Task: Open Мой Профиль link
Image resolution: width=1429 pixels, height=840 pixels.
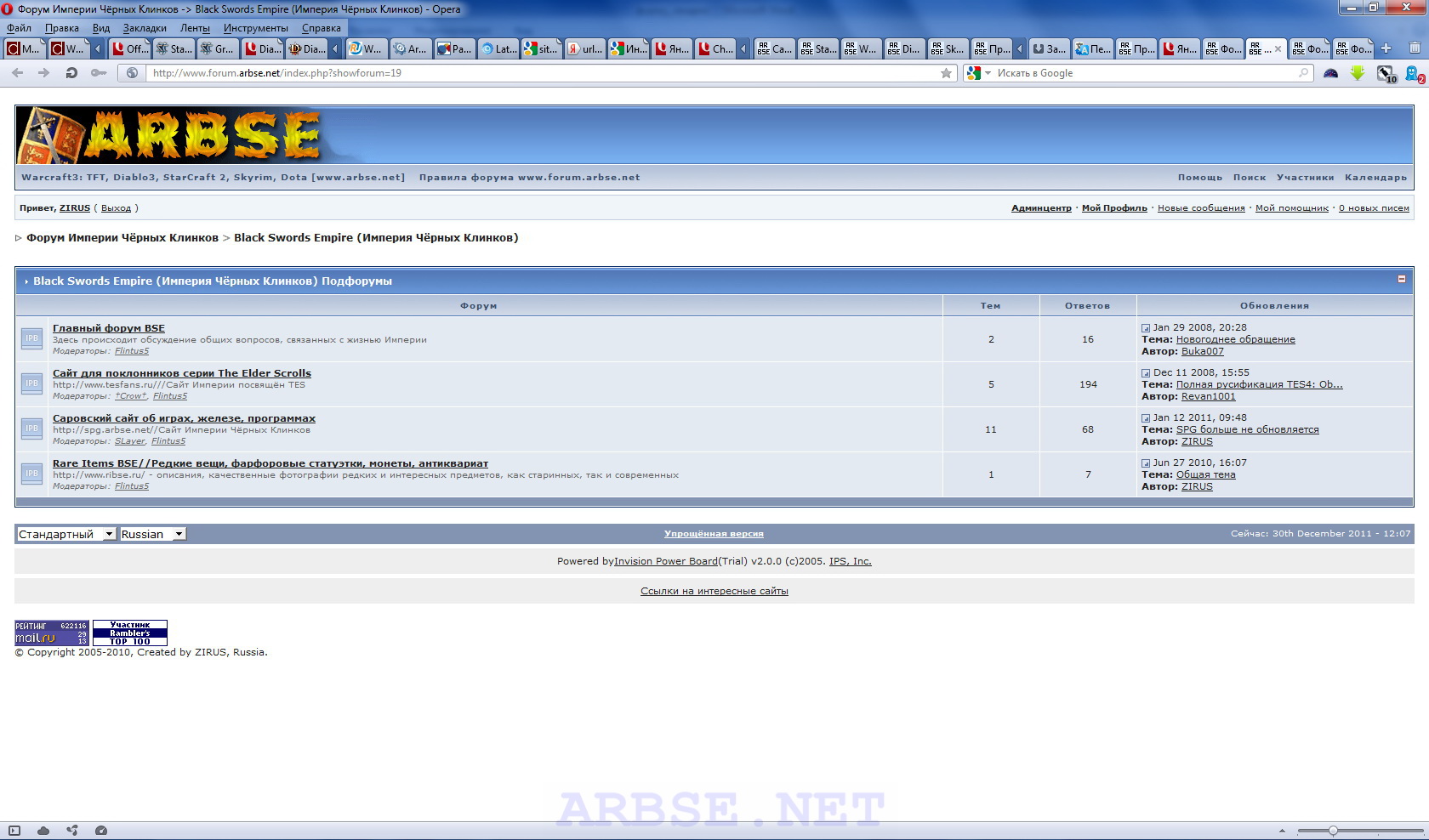Action: [x=1114, y=208]
